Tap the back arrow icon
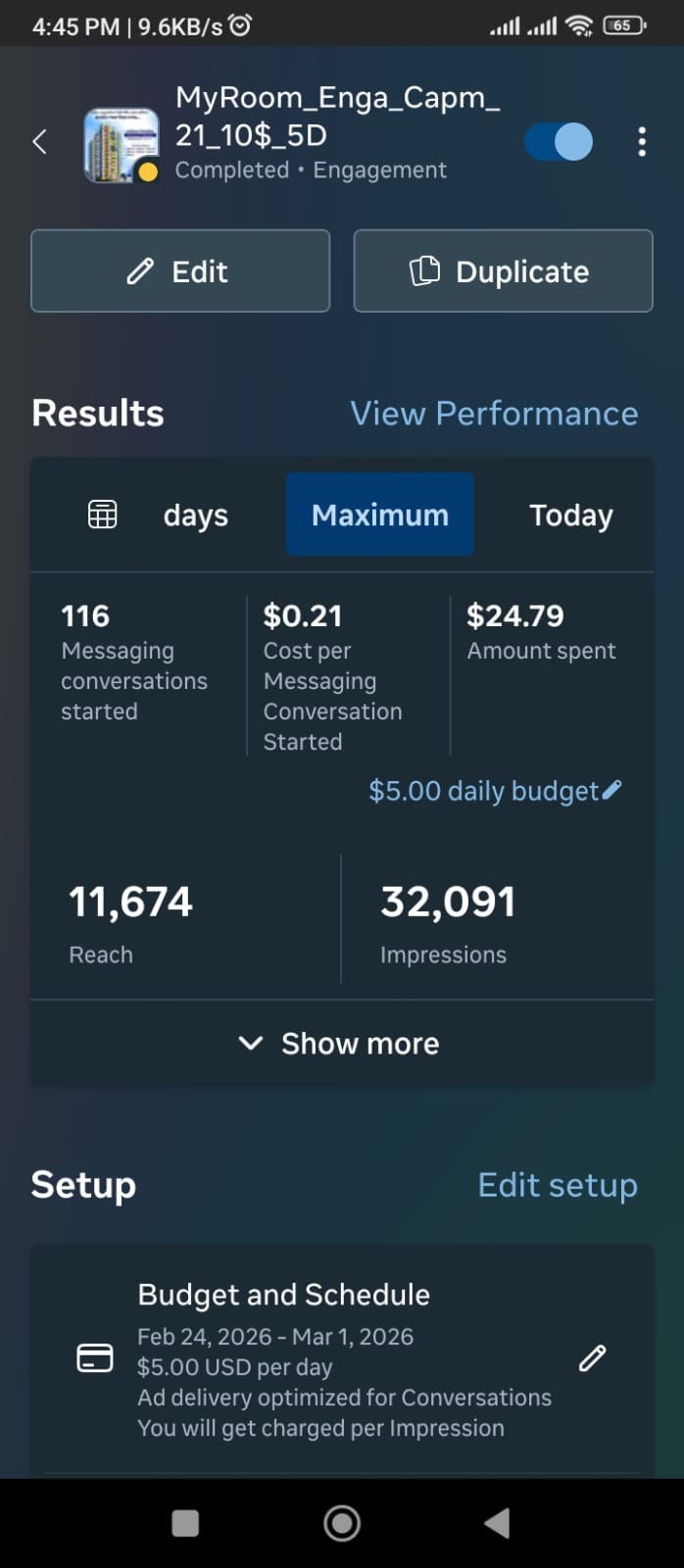684x1568 pixels. pyautogui.click(x=40, y=142)
